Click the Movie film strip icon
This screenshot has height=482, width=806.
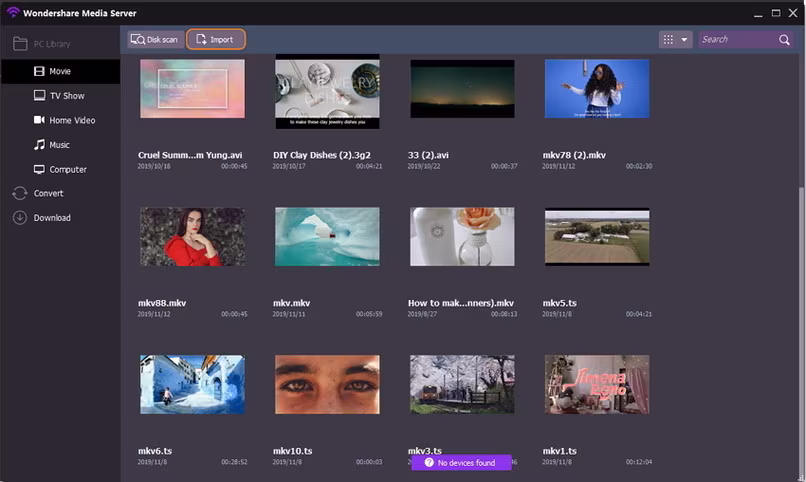click(39, 71)
